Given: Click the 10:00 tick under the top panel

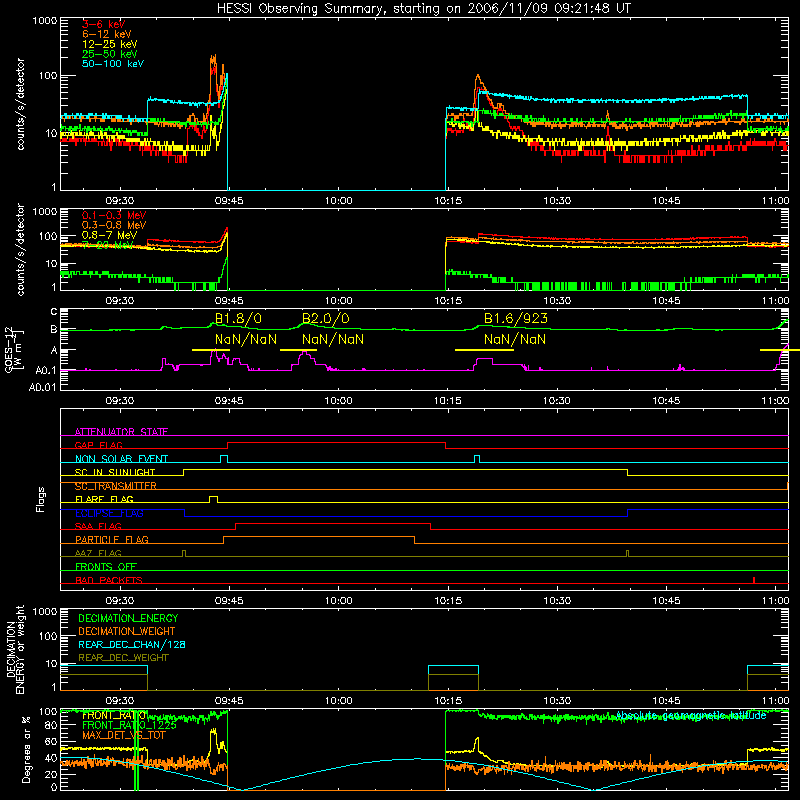Looking at the screenshot, I should click(339, 201).
